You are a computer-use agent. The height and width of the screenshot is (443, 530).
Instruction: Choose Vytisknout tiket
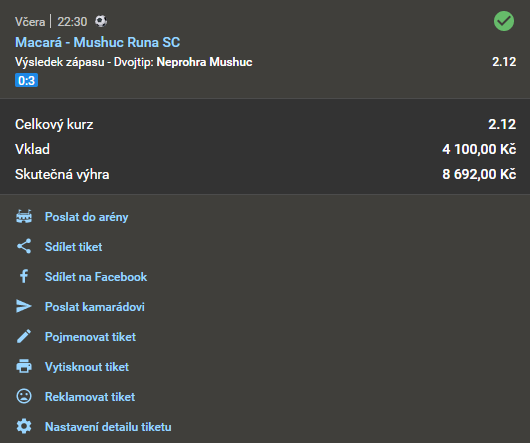tap(87, 367)
